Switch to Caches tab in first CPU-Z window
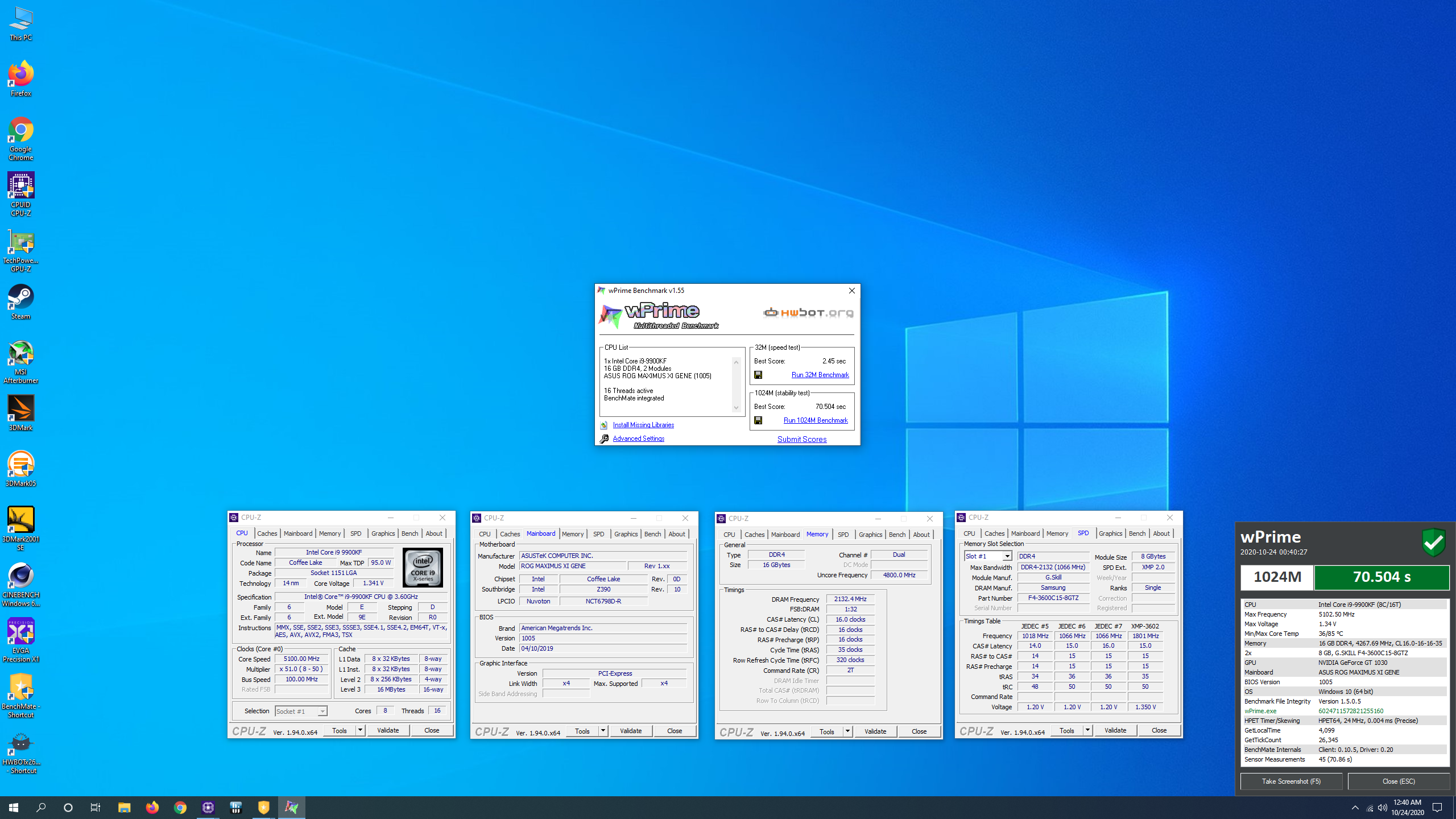 pyautogui.click(x=267, y=533)
